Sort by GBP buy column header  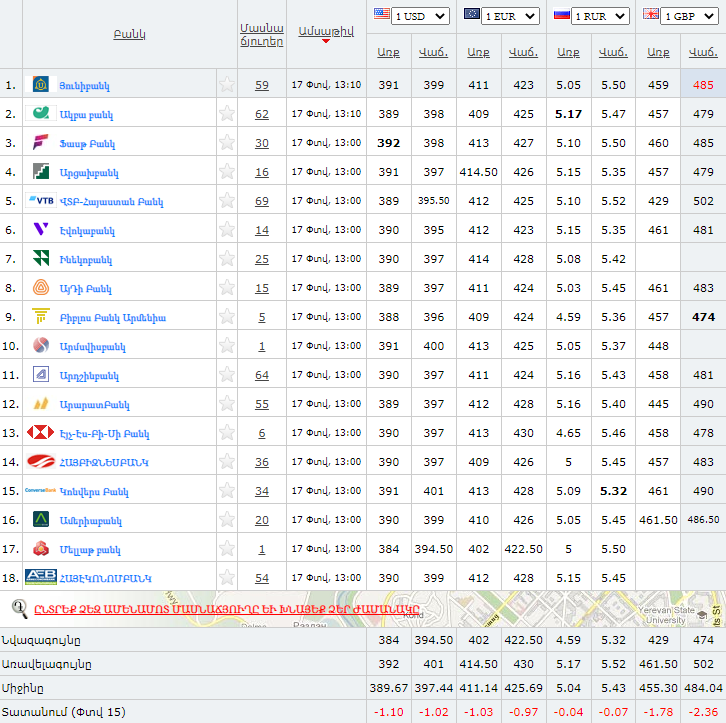(658, 52)
